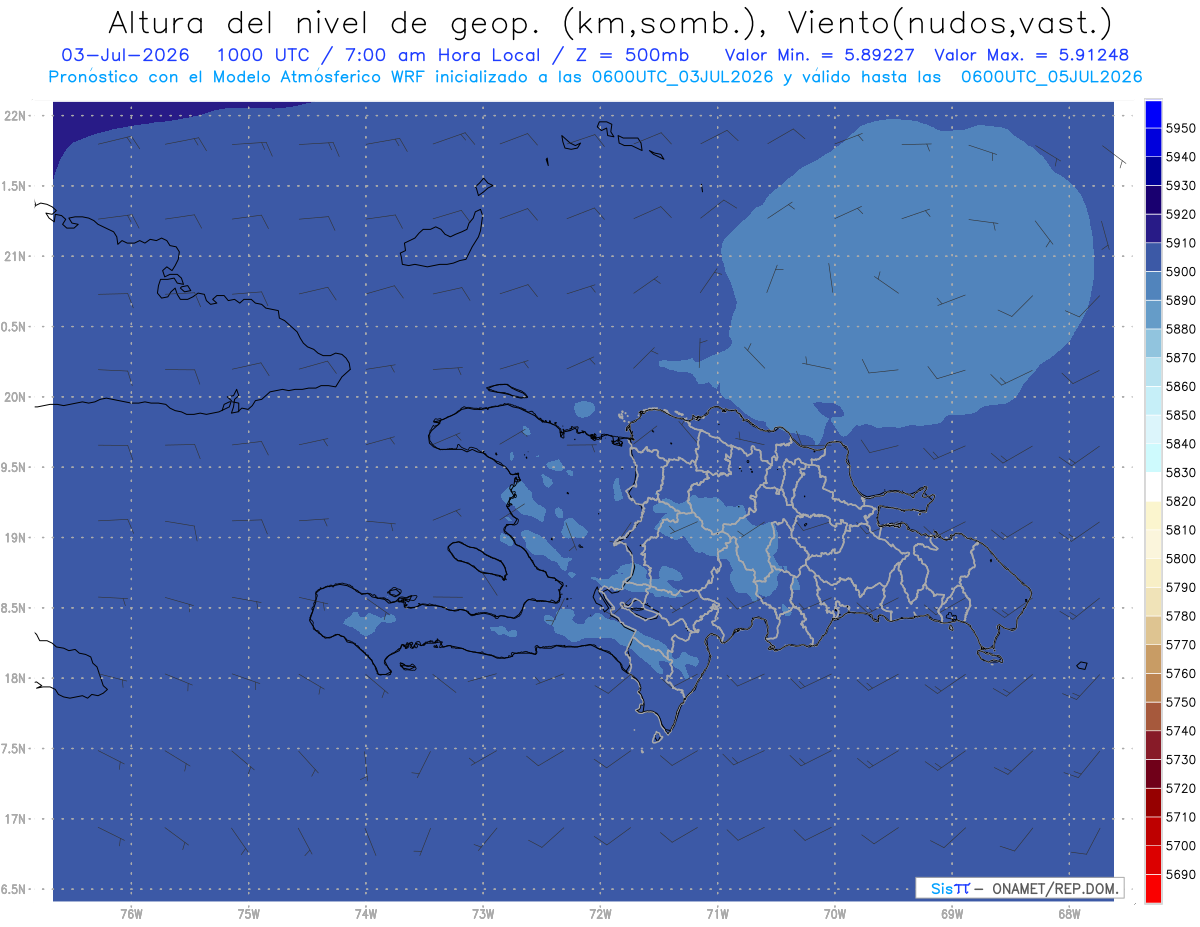Click the legend swatch between 5910 and 5900

pyautogui.click(x=1153, y=257)
